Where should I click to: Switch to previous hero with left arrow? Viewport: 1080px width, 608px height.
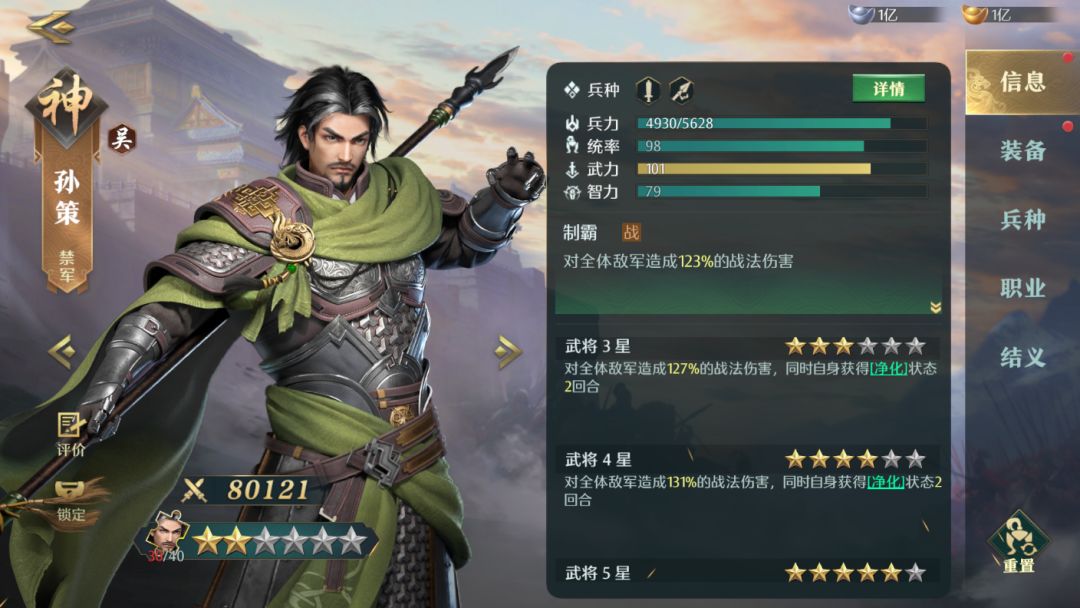point(62,351)
